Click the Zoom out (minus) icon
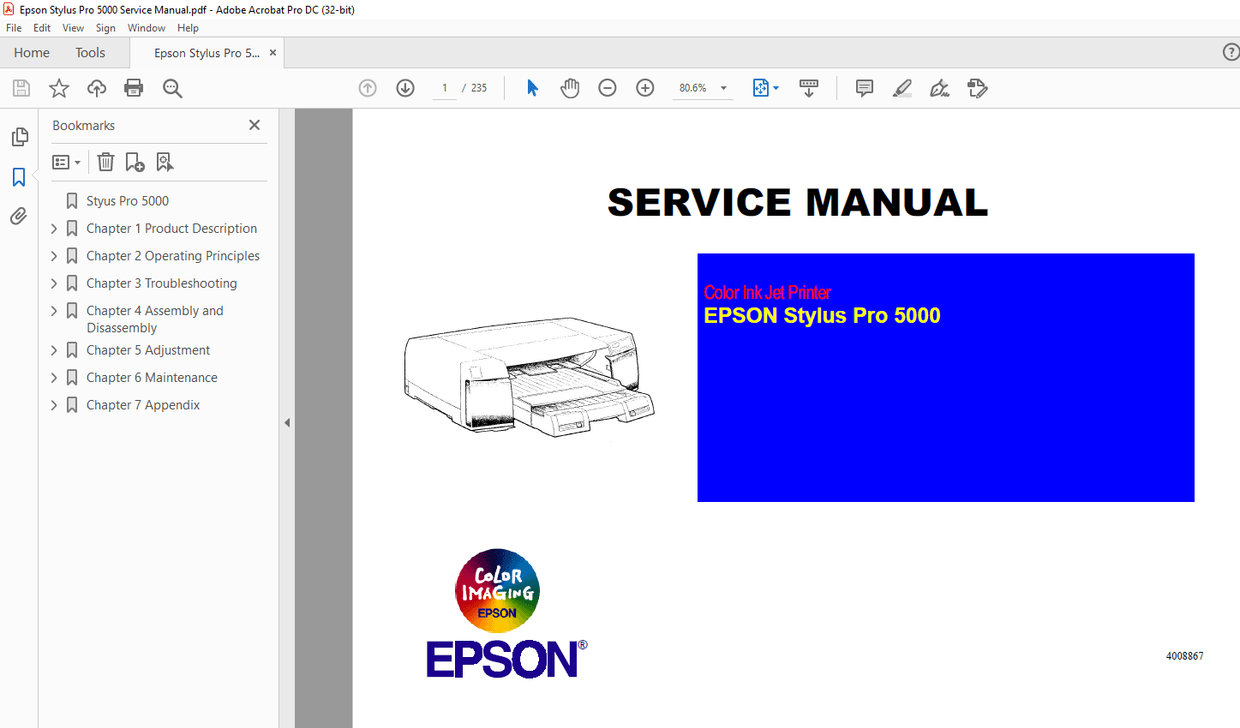Screen dimensions: 1240x728 click(607, 88)
